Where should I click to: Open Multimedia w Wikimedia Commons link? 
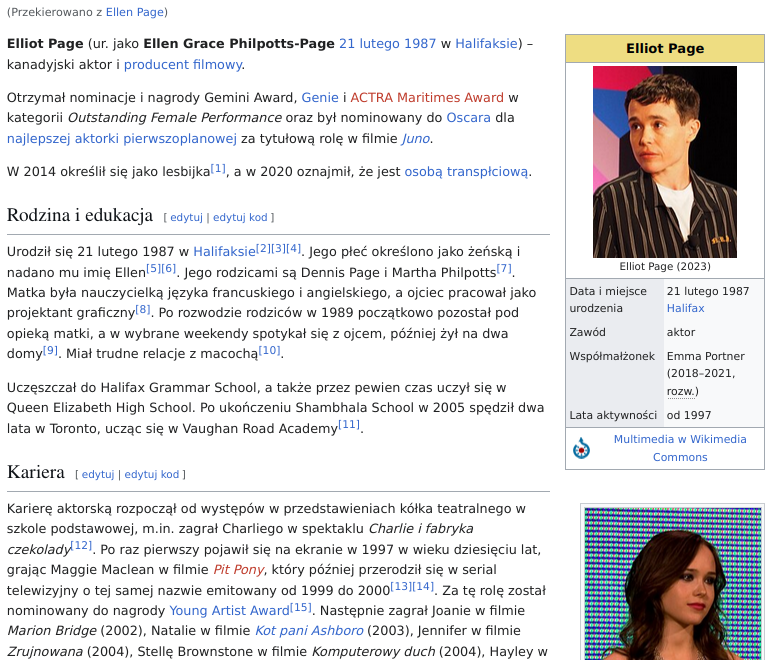pos(680,448)
